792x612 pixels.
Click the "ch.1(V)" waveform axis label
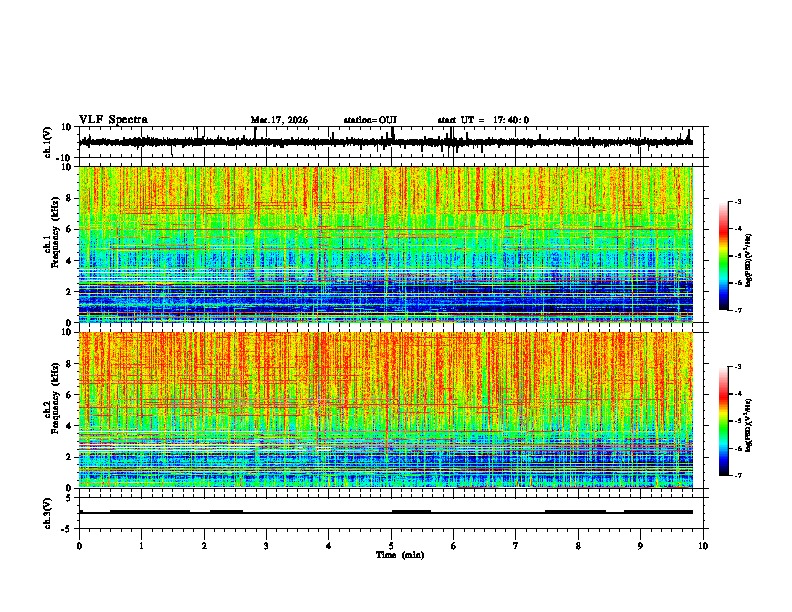[48, 142]
